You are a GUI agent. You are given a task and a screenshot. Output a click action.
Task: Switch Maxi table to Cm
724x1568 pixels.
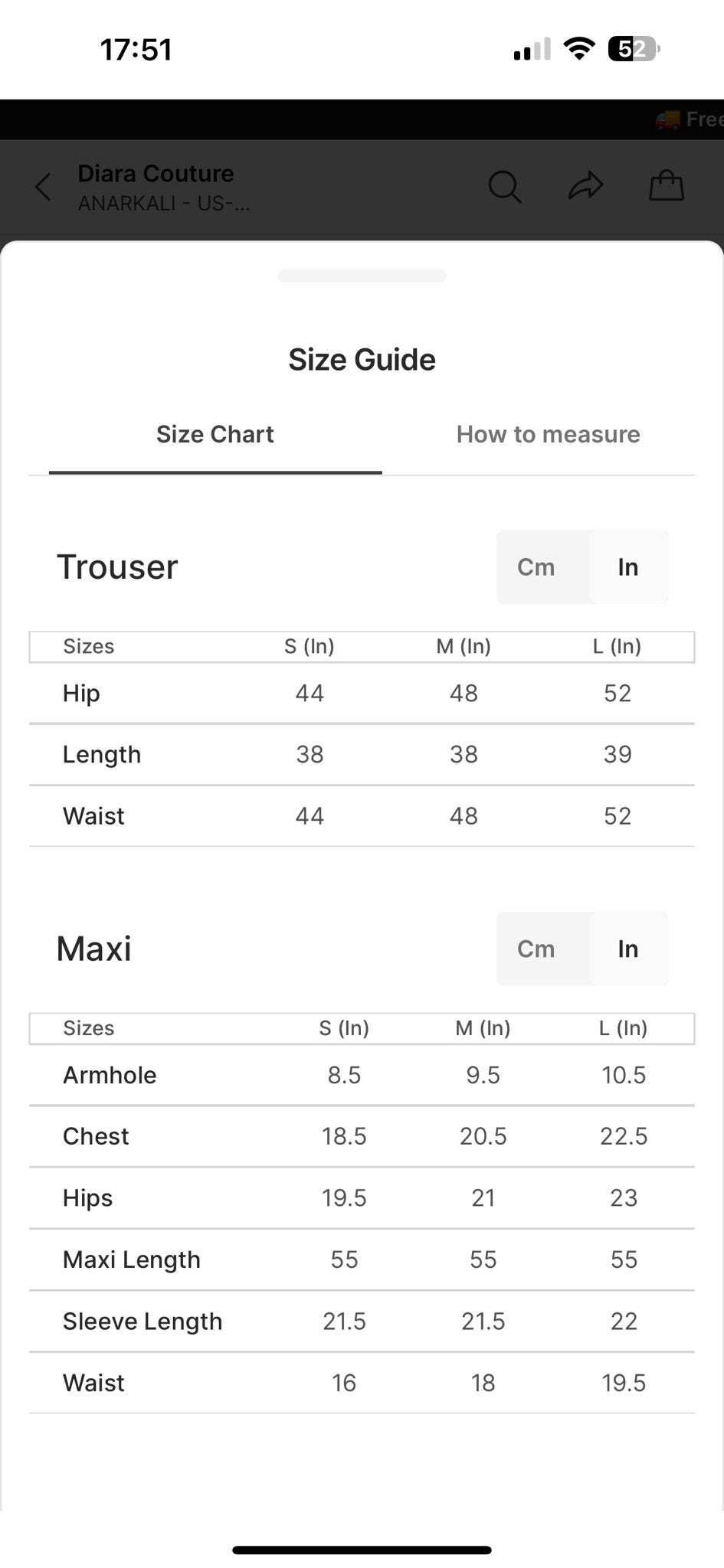(536, 949)
